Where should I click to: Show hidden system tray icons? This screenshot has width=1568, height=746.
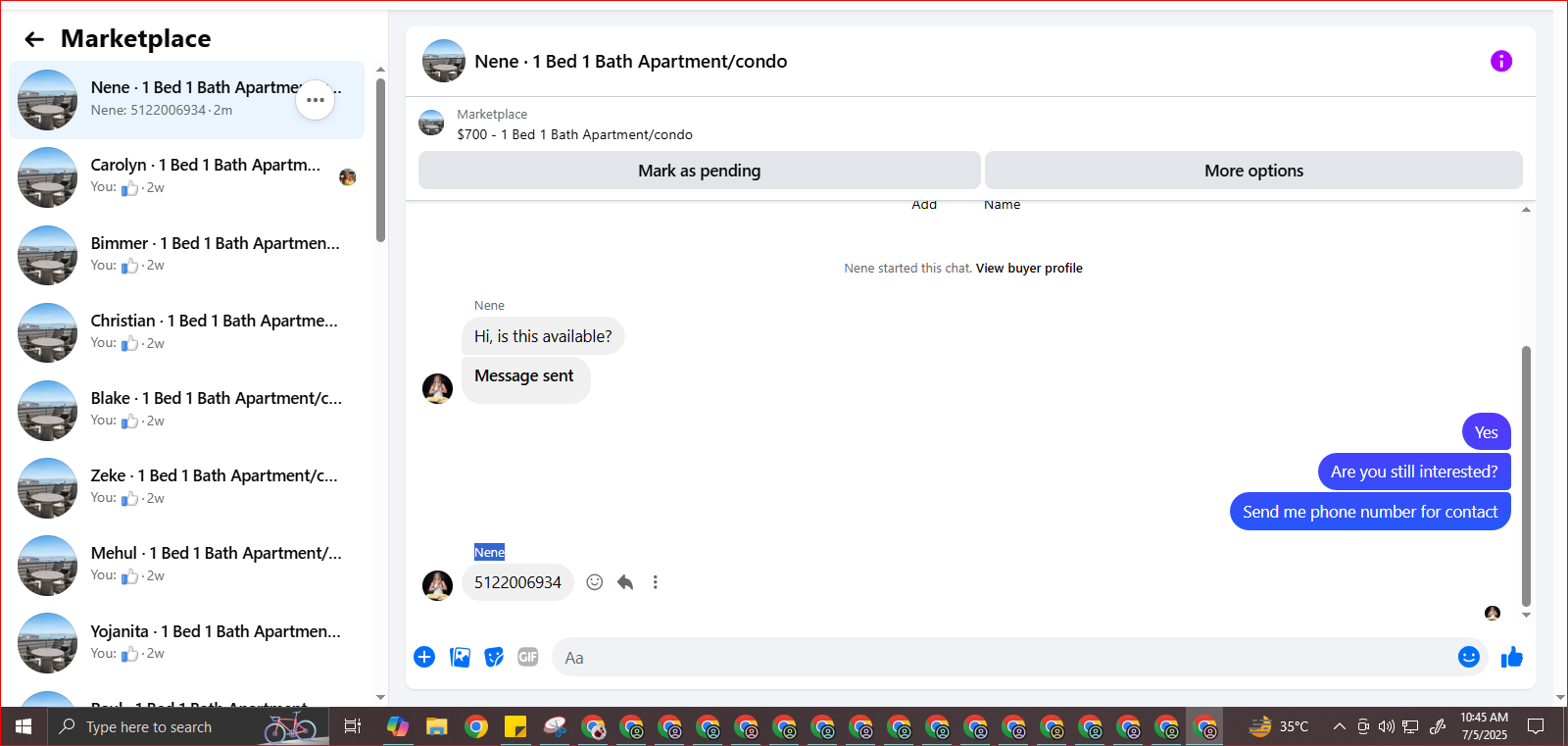(1339, 726)
